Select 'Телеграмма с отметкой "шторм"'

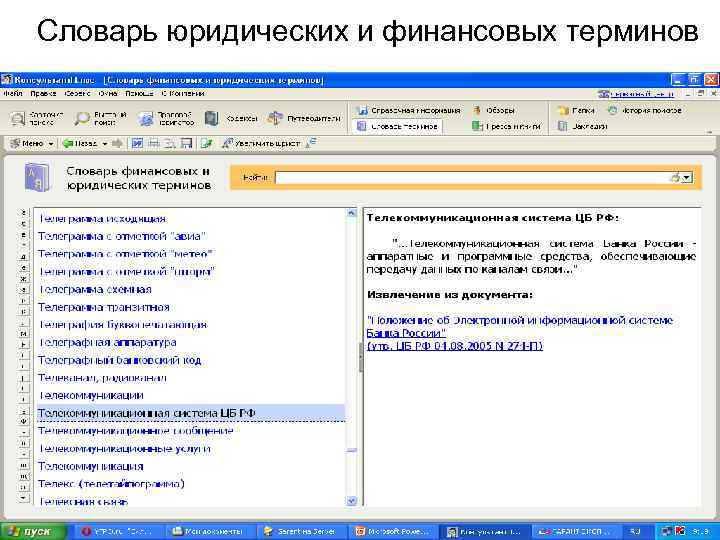tap(127, 272)
